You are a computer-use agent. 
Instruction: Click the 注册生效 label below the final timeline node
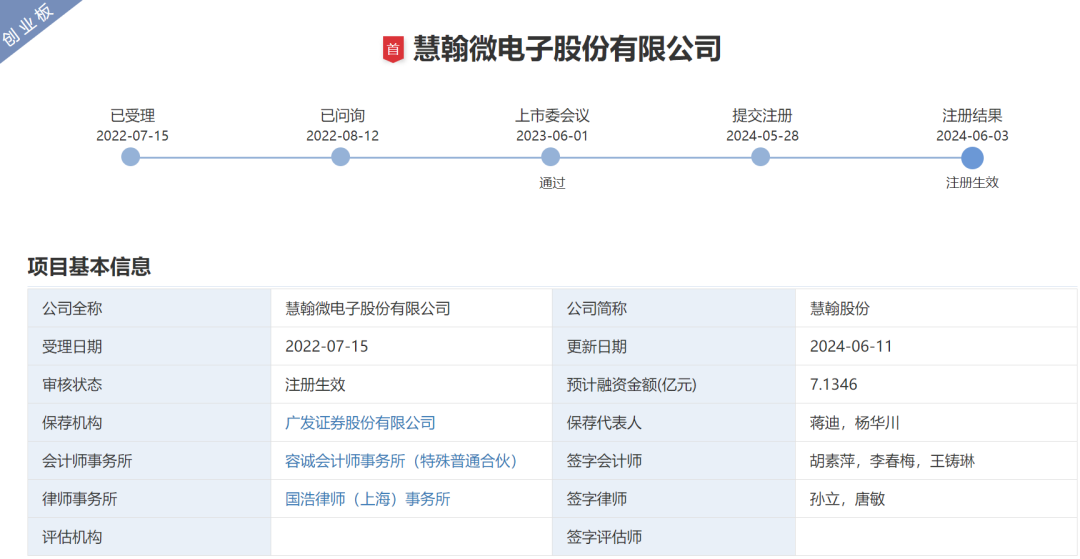pos(972,182)
